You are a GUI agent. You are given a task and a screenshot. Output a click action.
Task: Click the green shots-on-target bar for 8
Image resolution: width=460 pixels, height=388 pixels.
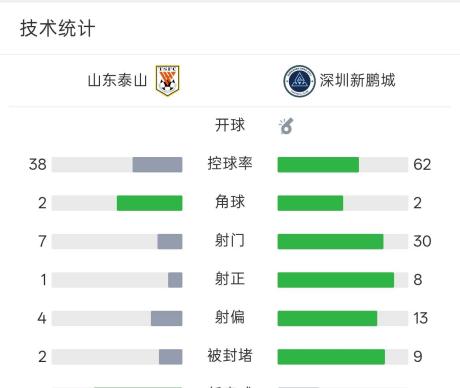click(x=336, y=280)
